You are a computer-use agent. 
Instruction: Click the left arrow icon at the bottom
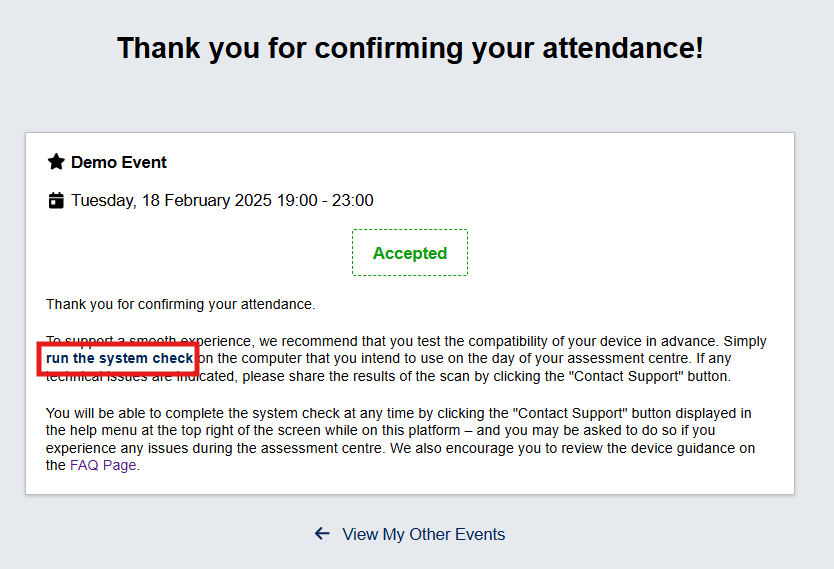(x=322, y=534)
